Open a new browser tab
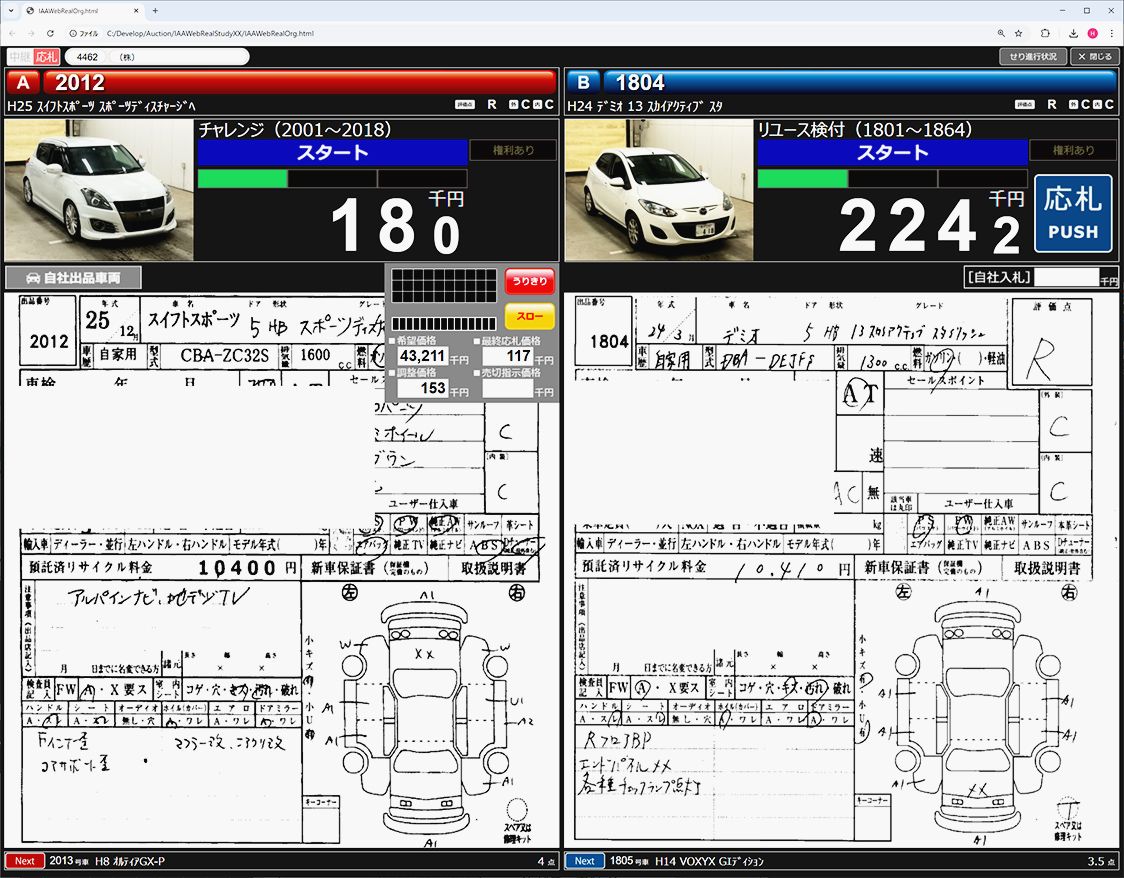This screenshot has height=878, width=1124. tap(154, 11)
